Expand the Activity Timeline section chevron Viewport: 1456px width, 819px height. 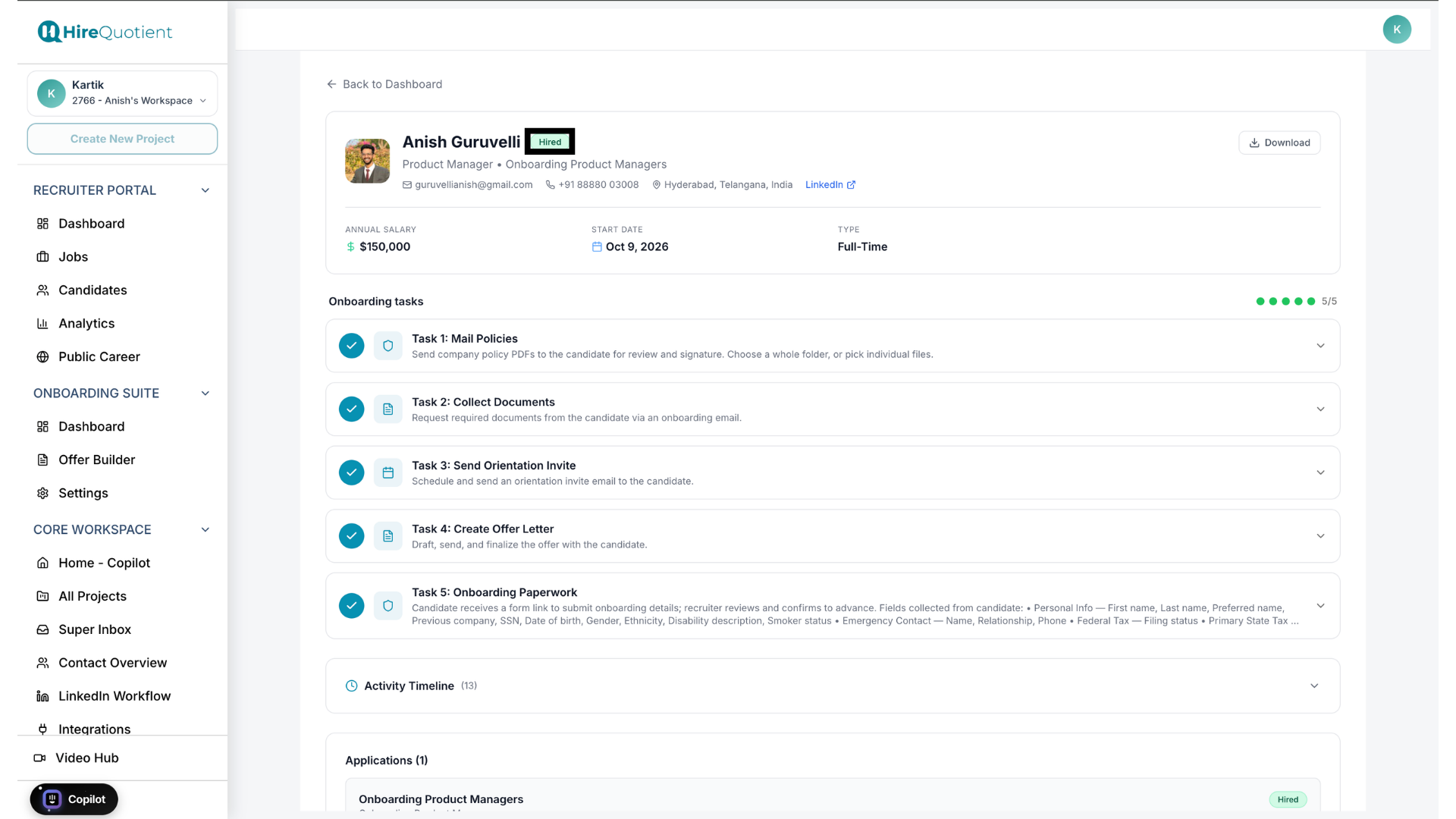tap(1314, 686)
